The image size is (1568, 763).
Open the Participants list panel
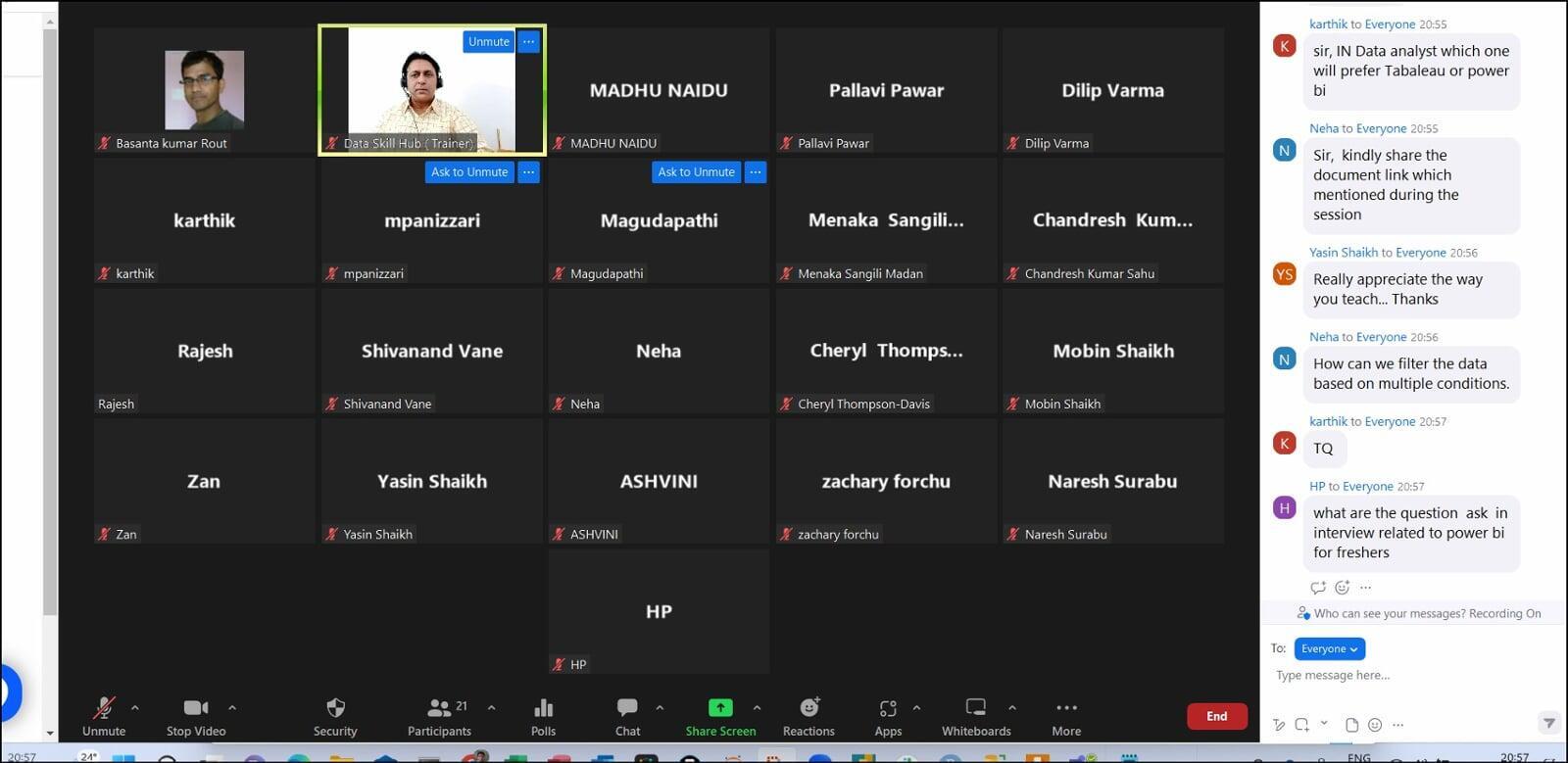439,716
